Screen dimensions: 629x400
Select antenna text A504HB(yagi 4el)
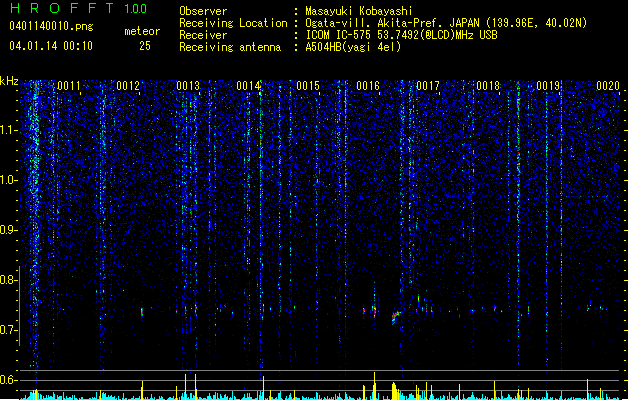(353, 47)
